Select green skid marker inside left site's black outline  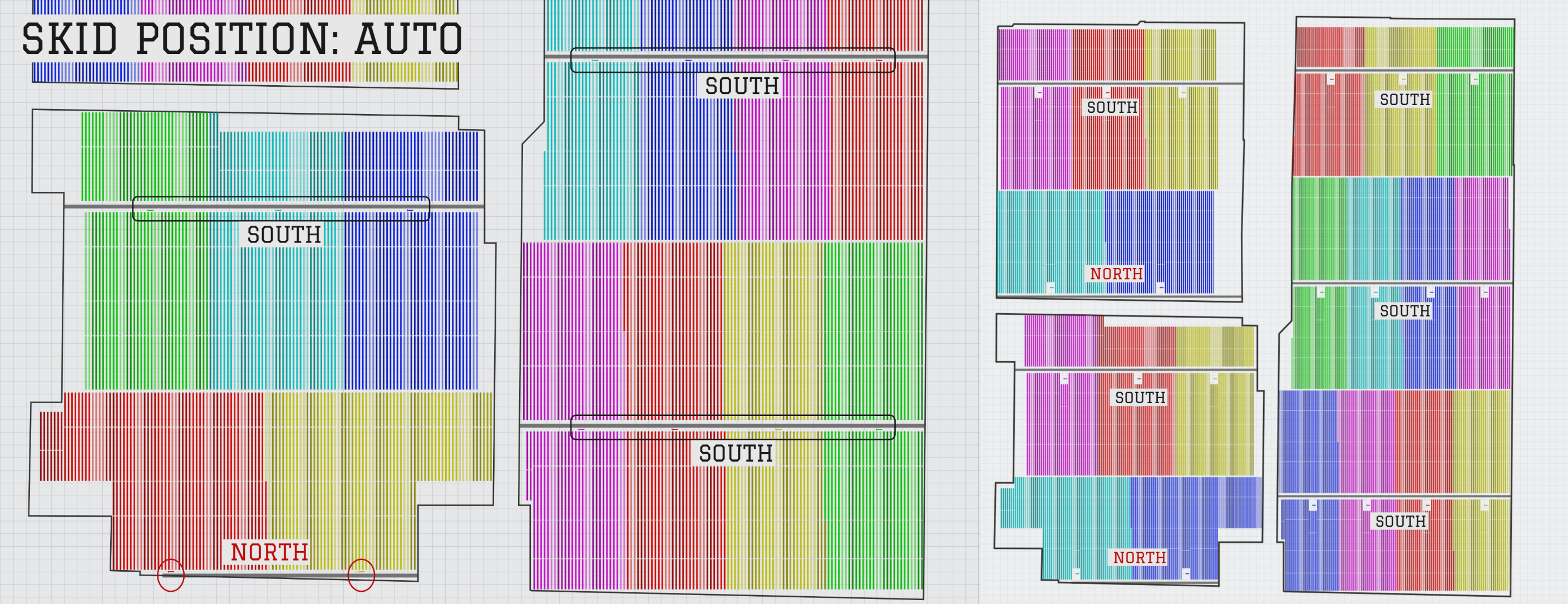[150, 210]
